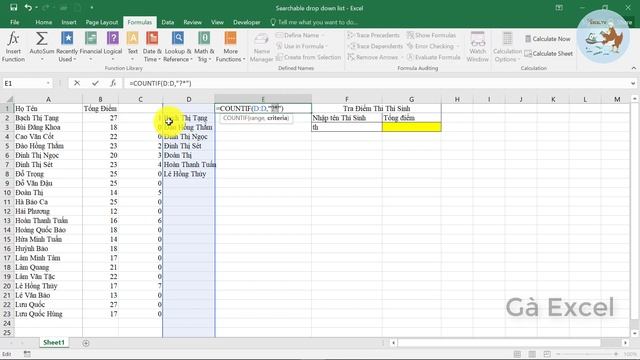The height and width of the screenshot is (360, 640).
Task: Click the vertical scrollbar up arrow
Action: coord(634,99)
